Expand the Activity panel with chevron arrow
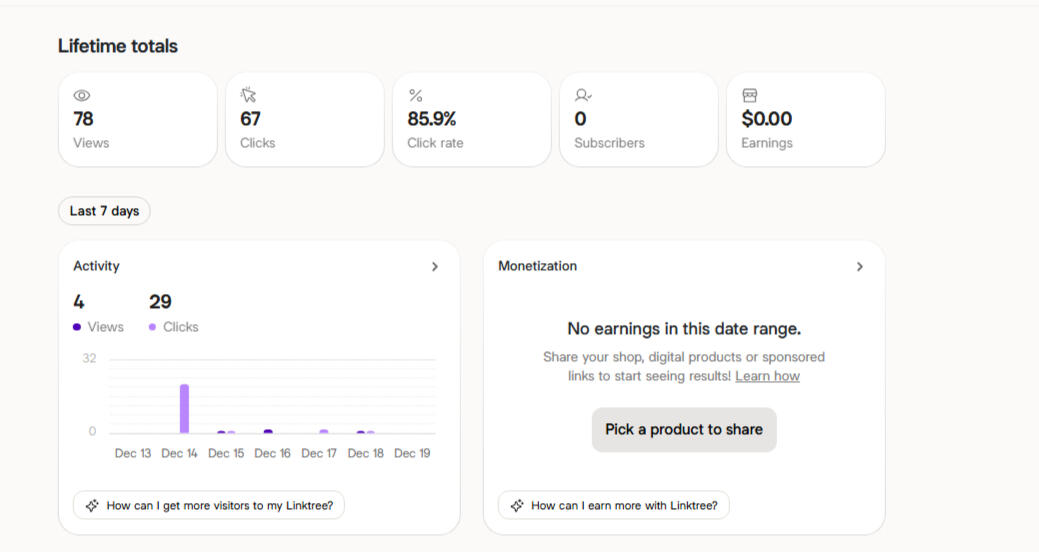The width and height of the screenshot is (1039, 552). tap(435, 267)
